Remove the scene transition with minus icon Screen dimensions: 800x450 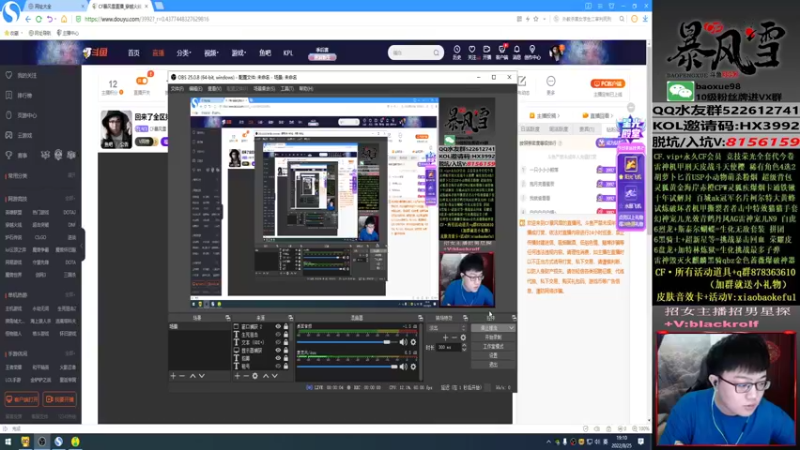[454, 337]
